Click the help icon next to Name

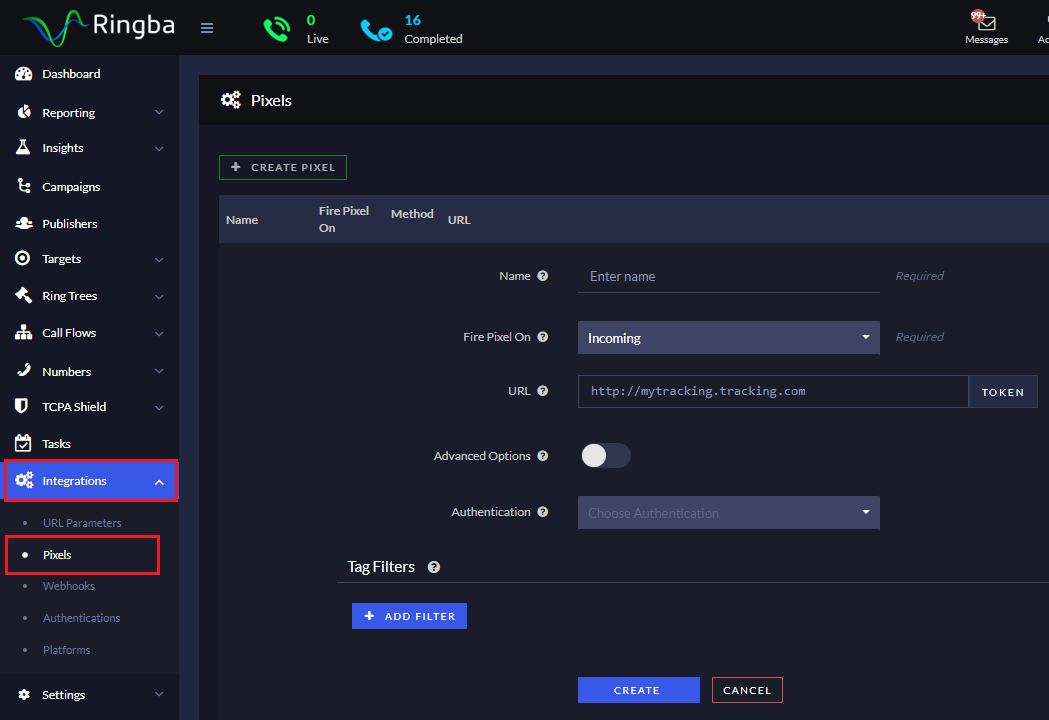pos(543,276)
